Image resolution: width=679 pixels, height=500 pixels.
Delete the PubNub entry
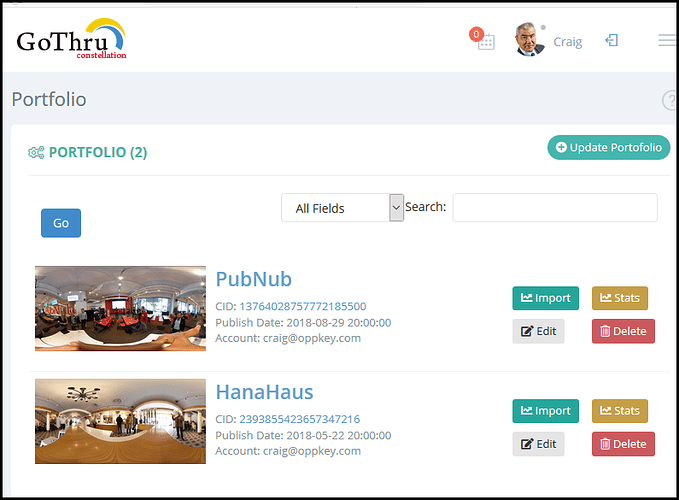[x=623, y=331]
